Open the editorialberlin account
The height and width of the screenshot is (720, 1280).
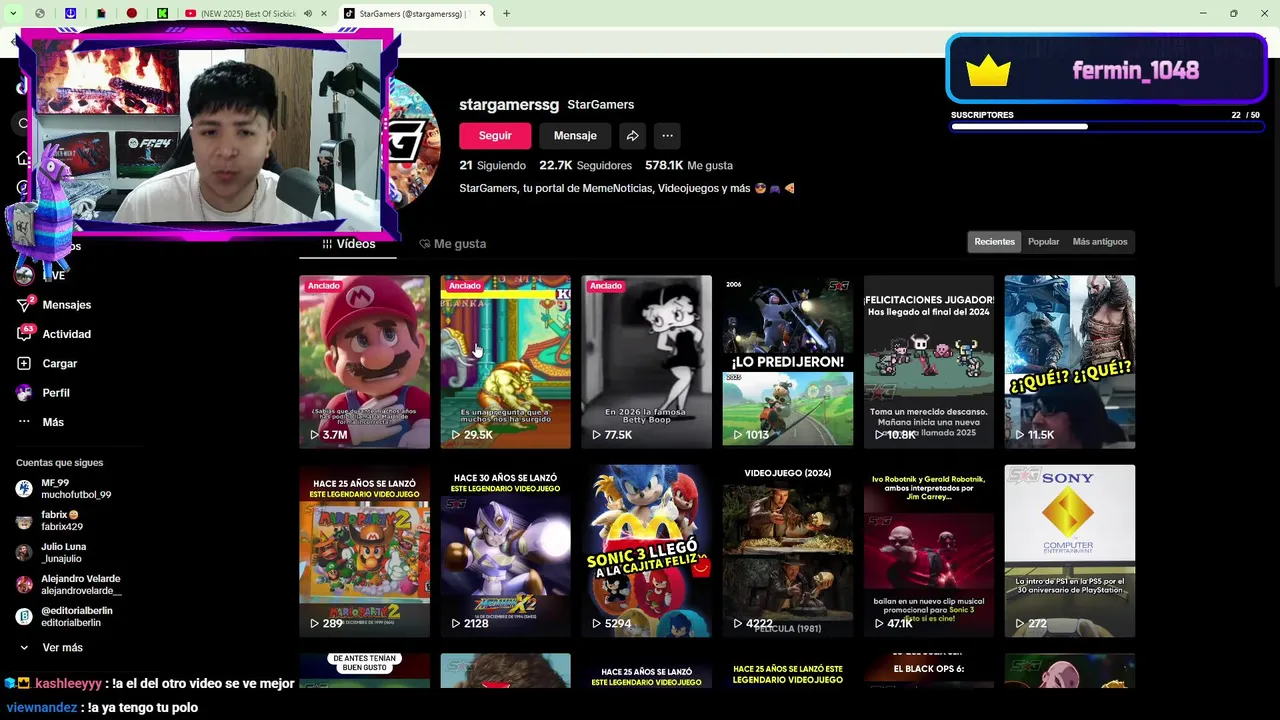64,617
